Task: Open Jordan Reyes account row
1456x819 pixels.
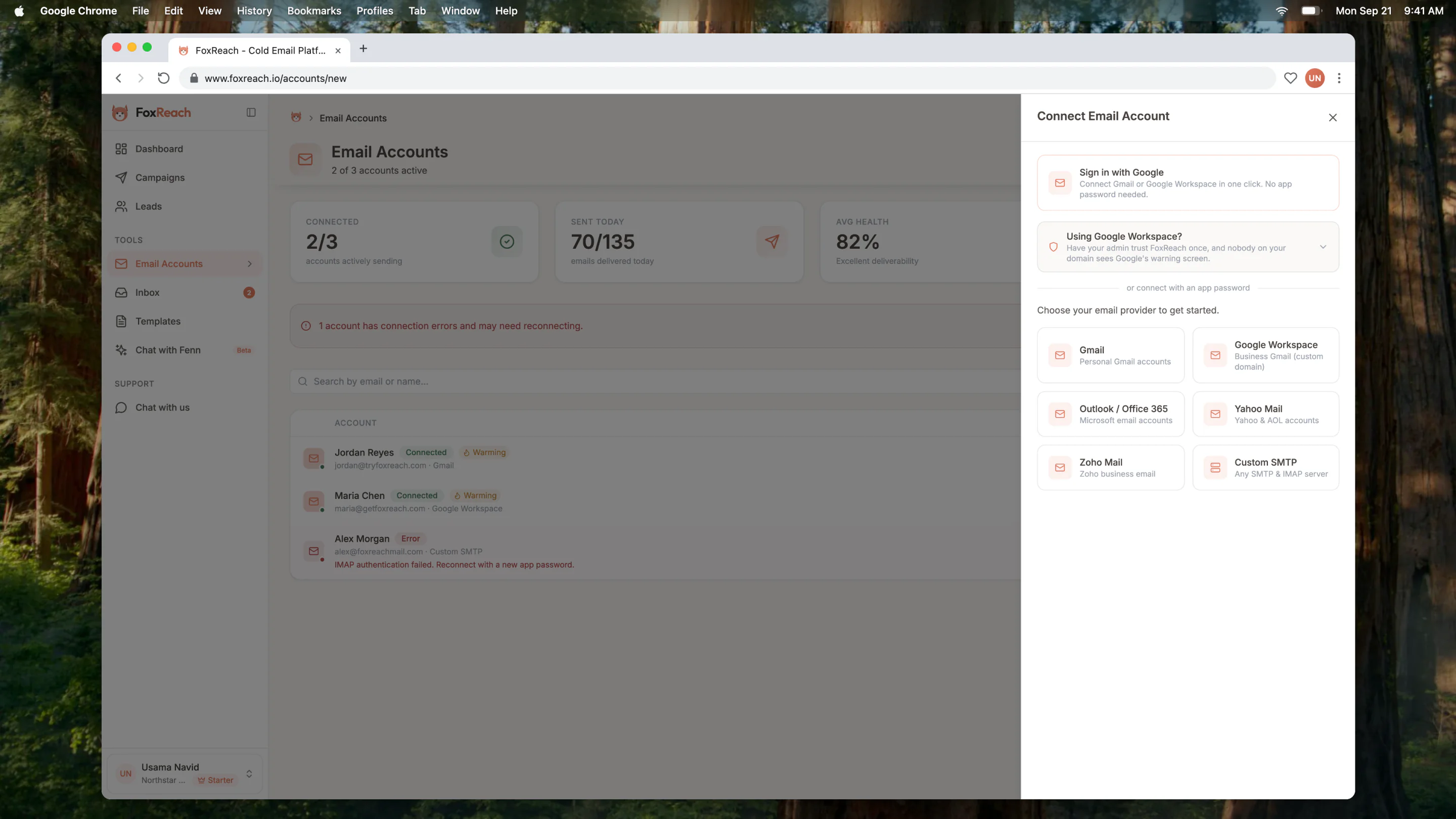Action: [655, 459]
